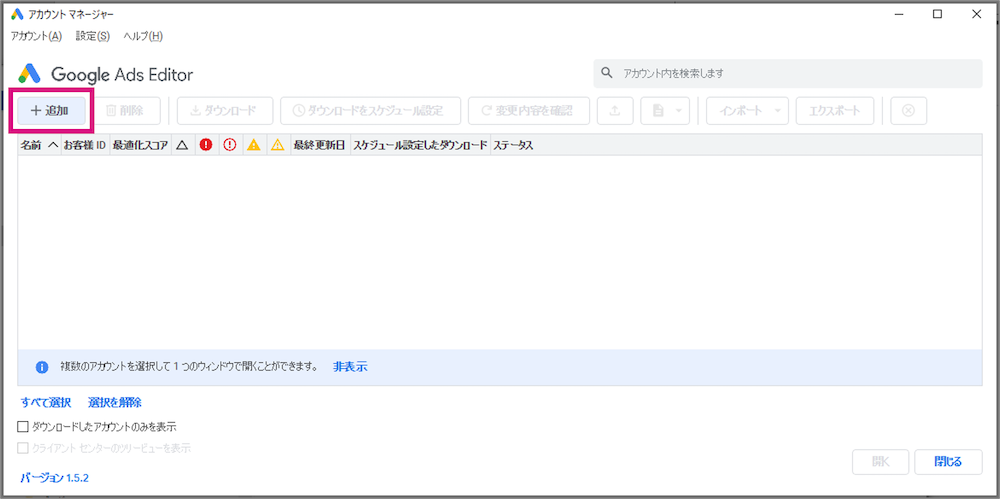
Task: Sort by the ステータス column header
Action: click(512, 145)
